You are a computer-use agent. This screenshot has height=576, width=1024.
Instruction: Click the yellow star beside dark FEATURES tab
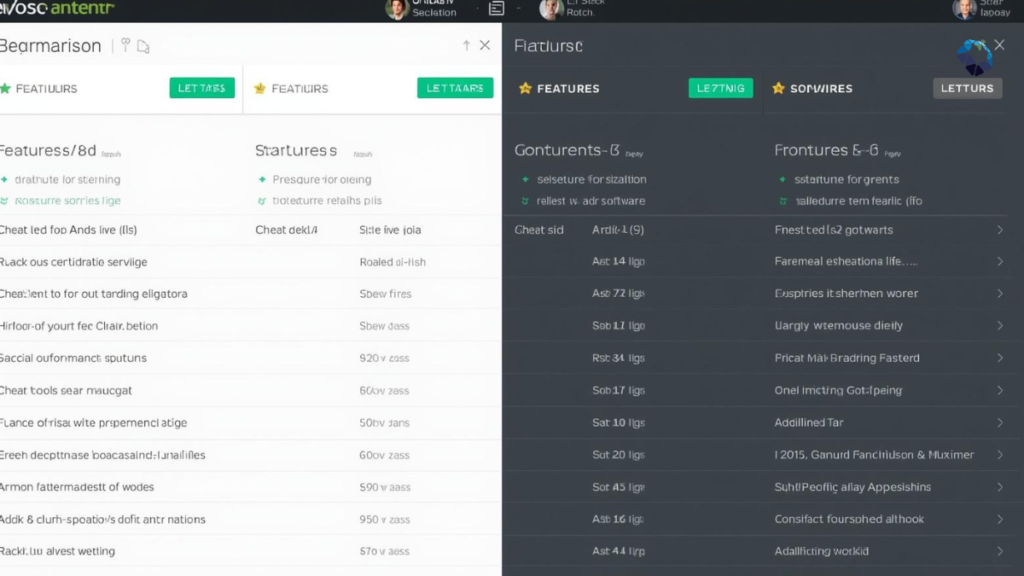point(525,88)
